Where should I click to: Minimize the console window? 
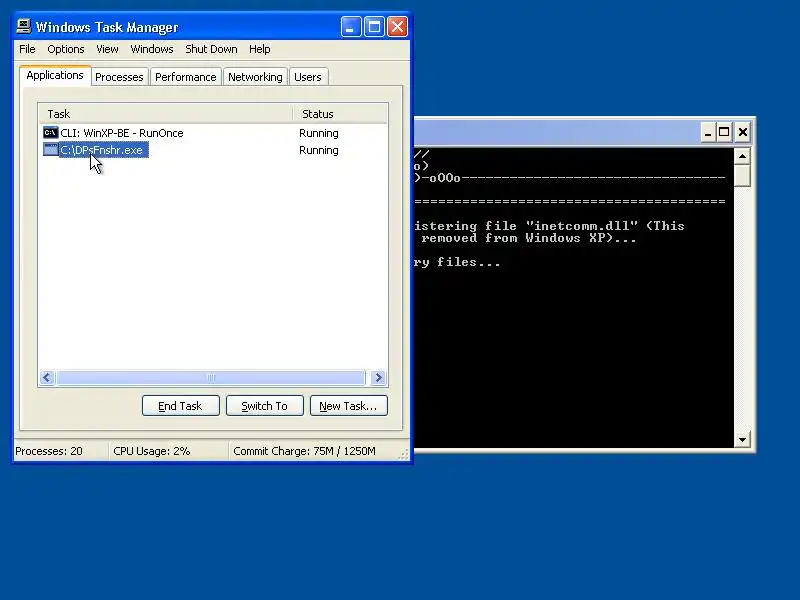click(707, 133)
